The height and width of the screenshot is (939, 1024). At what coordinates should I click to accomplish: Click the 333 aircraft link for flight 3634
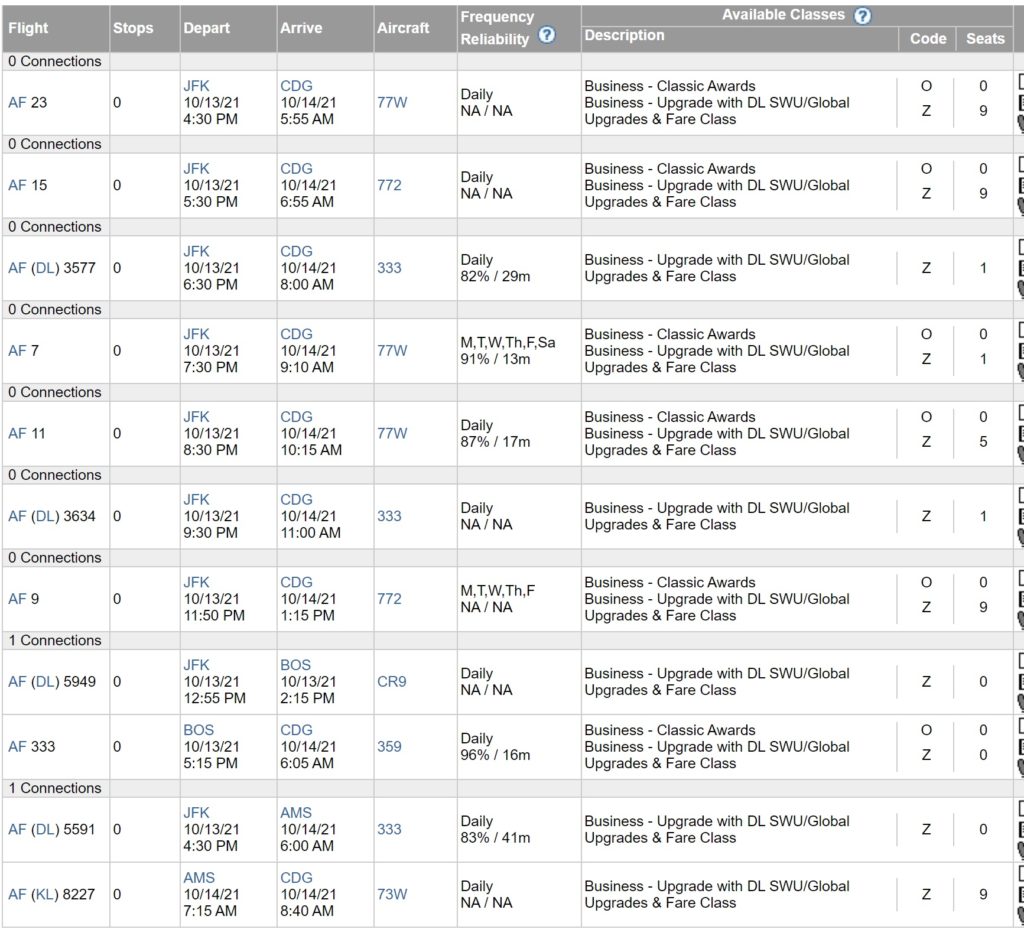[389, 516]
